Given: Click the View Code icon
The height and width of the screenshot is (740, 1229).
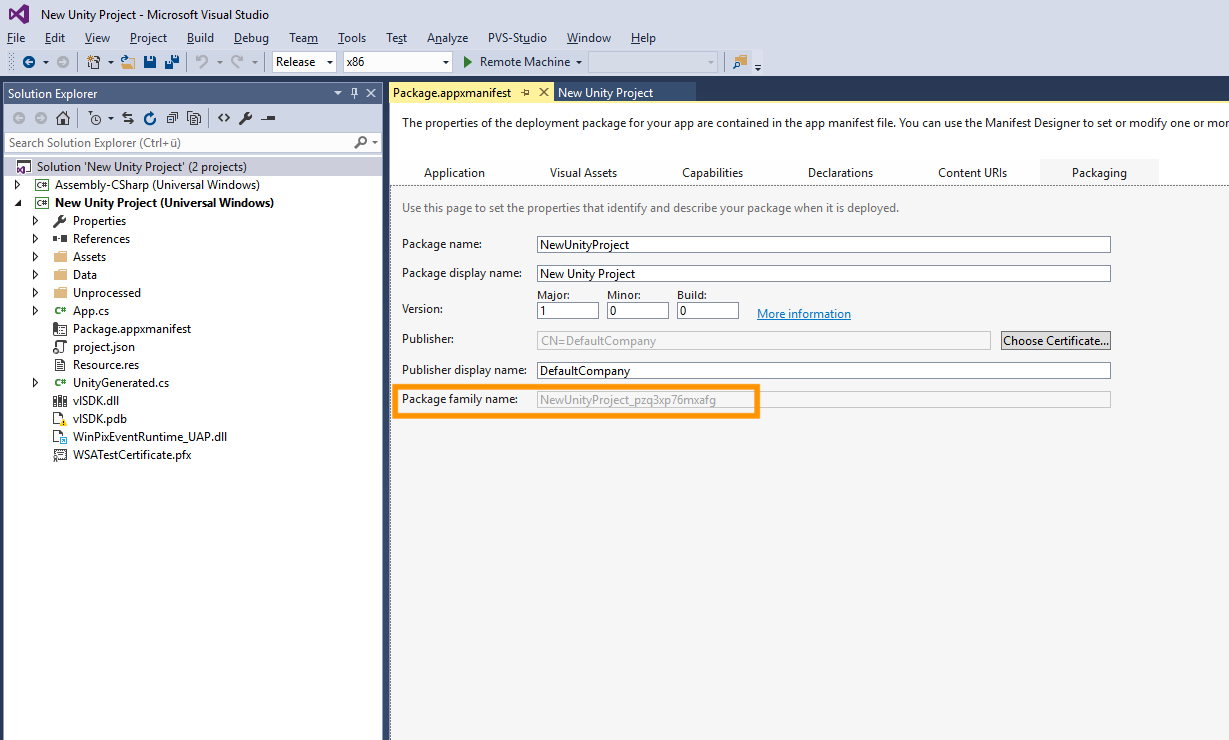Looking at the screenshot, I should (224, 118).
